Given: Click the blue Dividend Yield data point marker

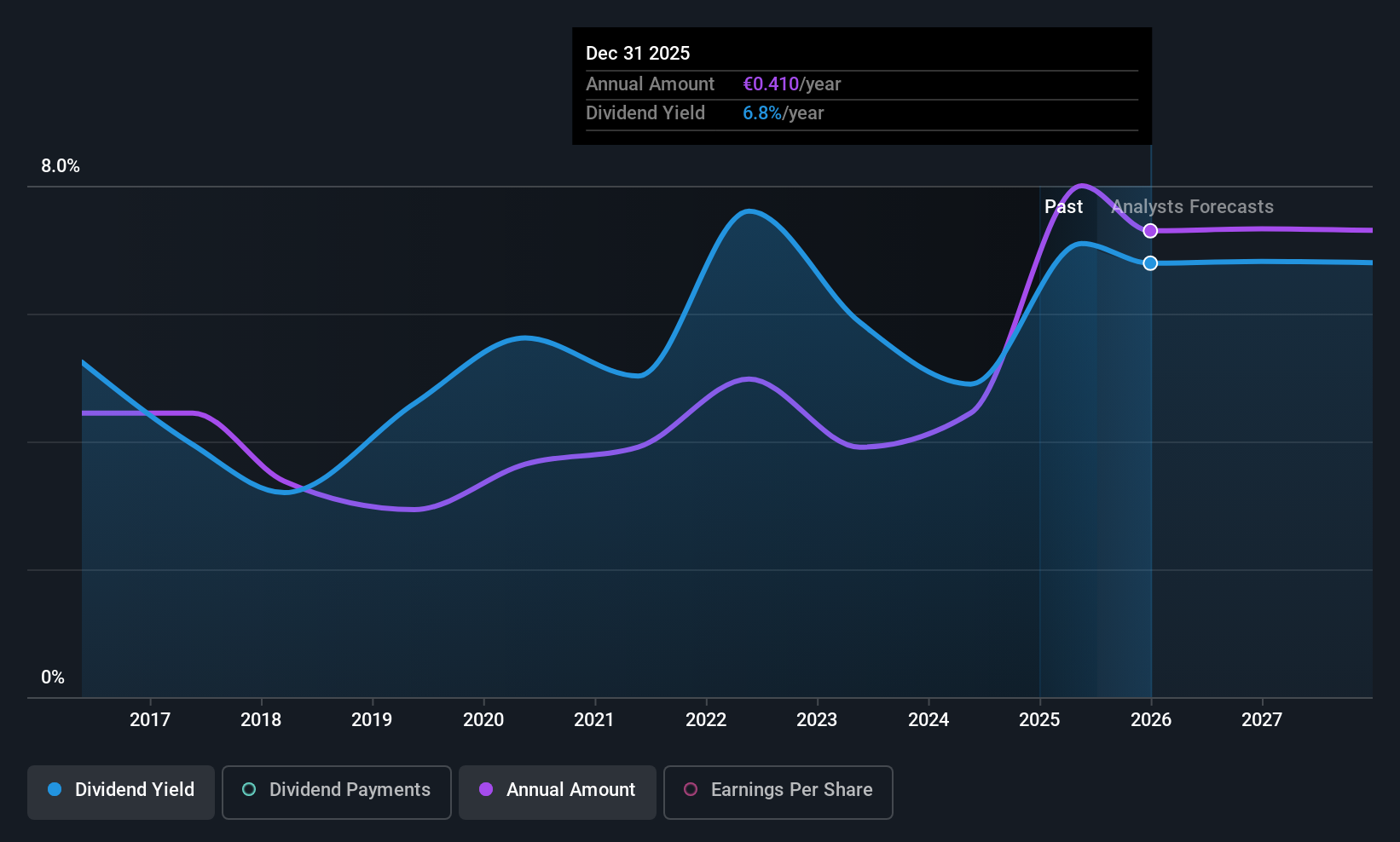Looking at the screenshot, I should coord(1150,263).
